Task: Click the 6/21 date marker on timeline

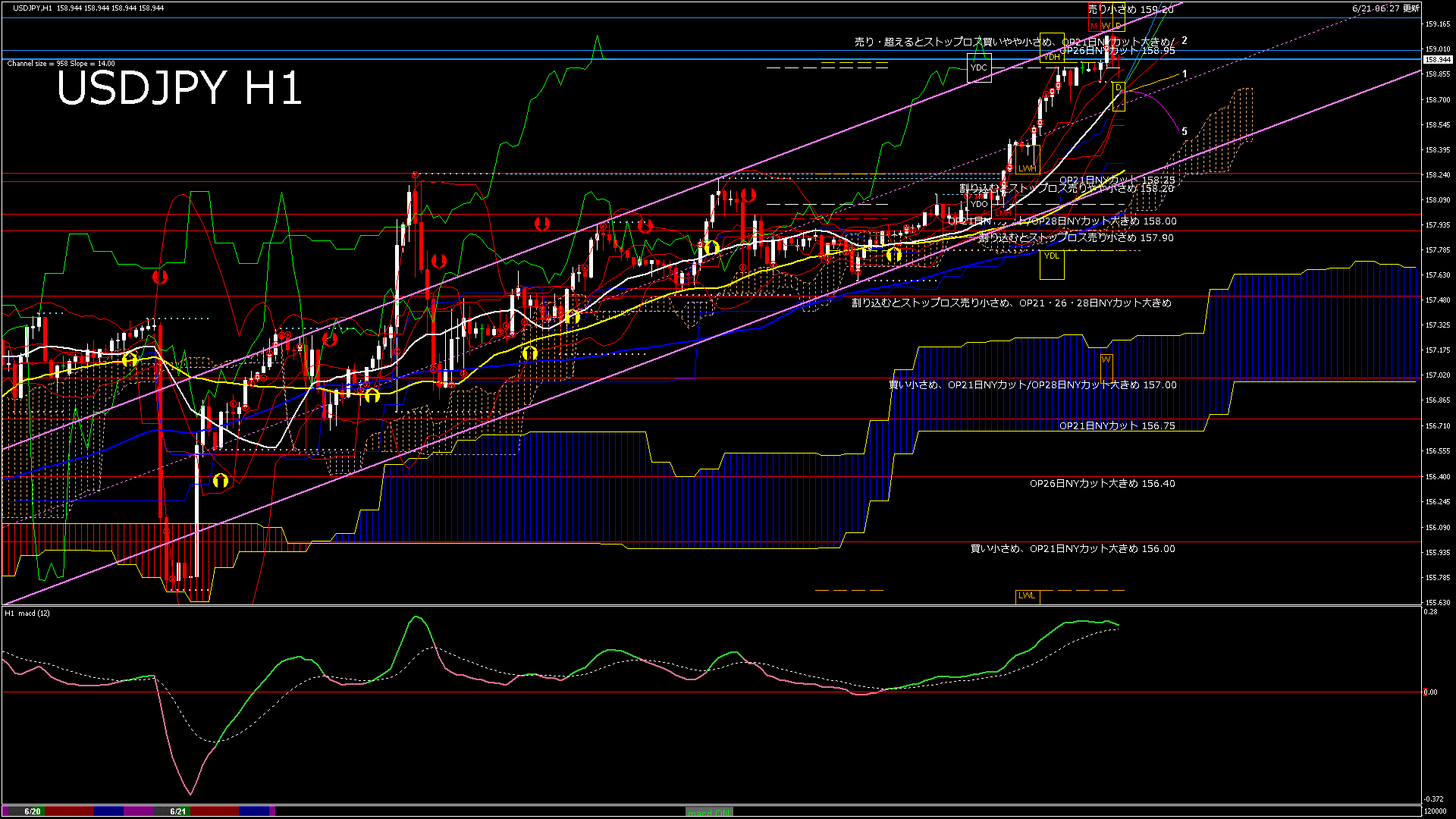Action: click(178, 811)
